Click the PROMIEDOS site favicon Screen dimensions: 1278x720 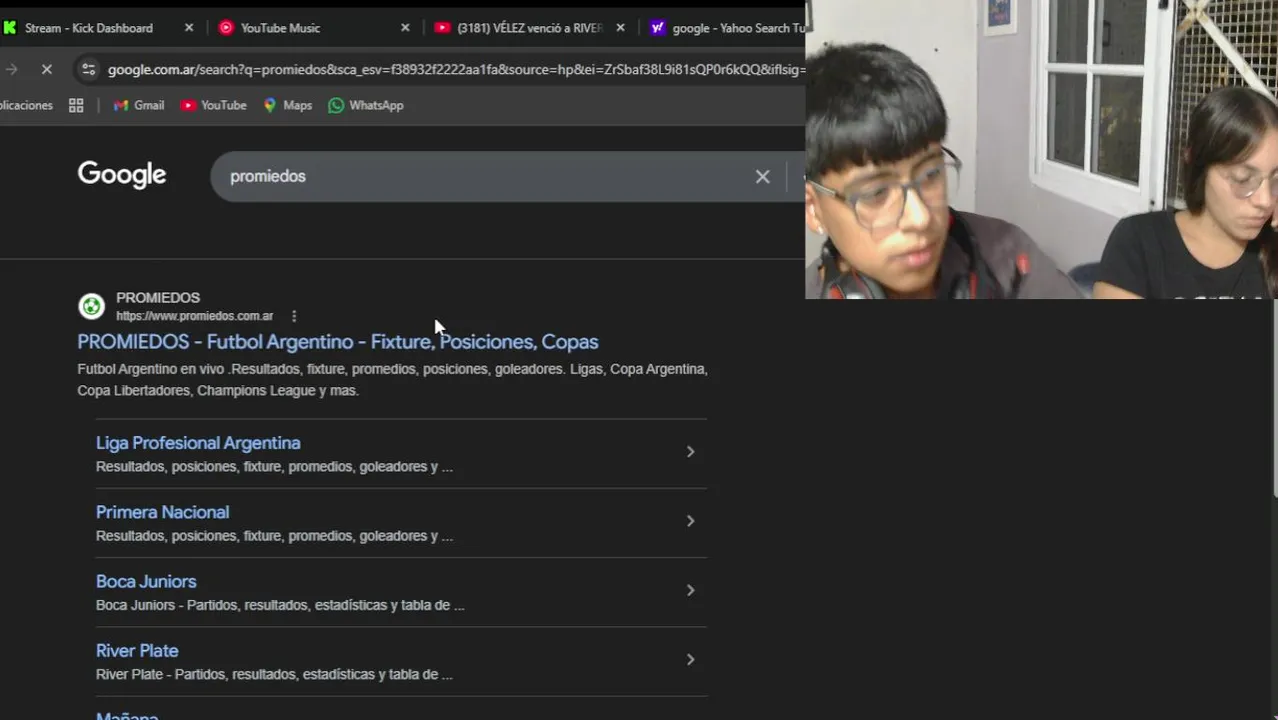click(91, 306)
